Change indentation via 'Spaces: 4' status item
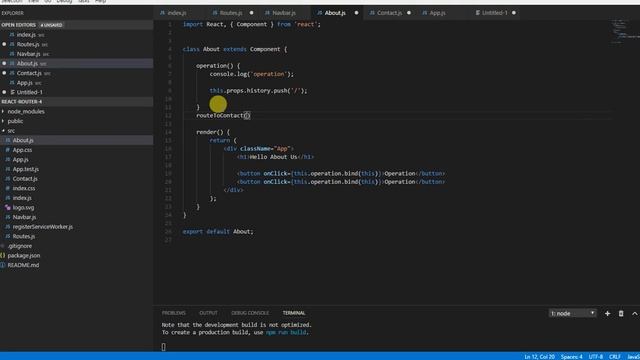 click(x=571, y=357)
